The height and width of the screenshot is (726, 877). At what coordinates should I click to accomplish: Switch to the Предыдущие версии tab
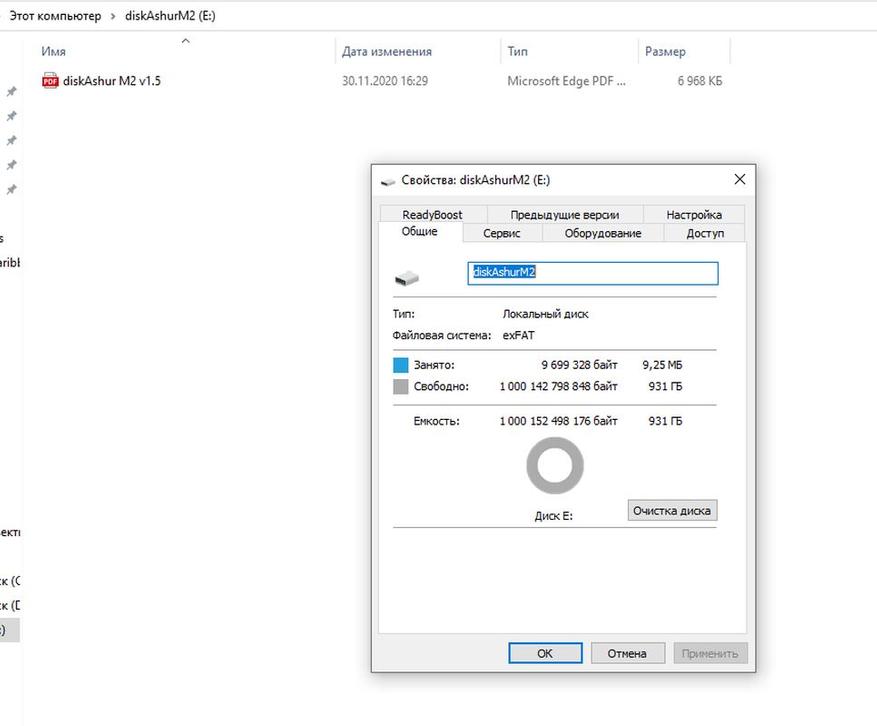(564, 215)
